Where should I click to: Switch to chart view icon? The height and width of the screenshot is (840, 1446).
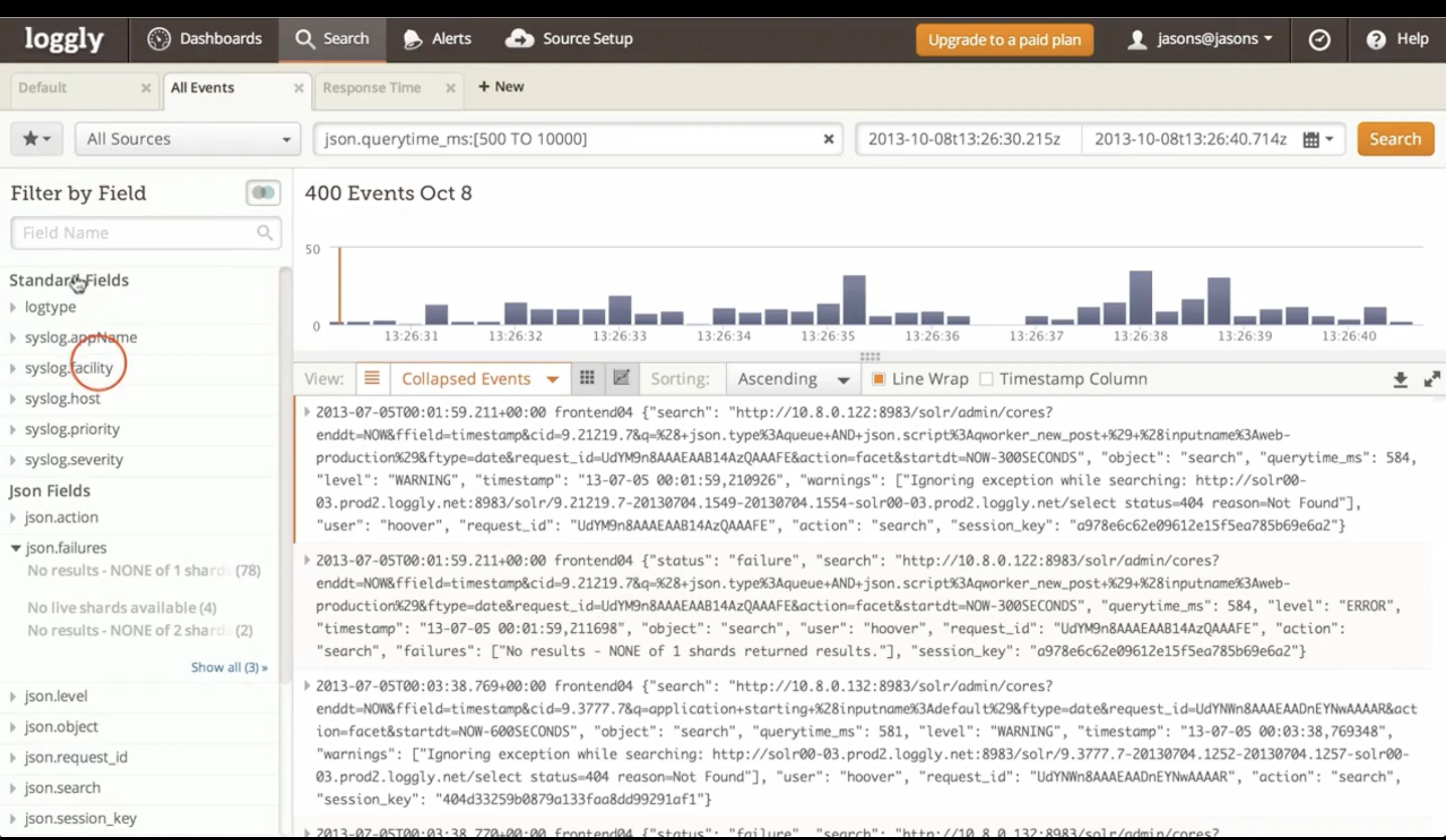click(x=622, y=378)
